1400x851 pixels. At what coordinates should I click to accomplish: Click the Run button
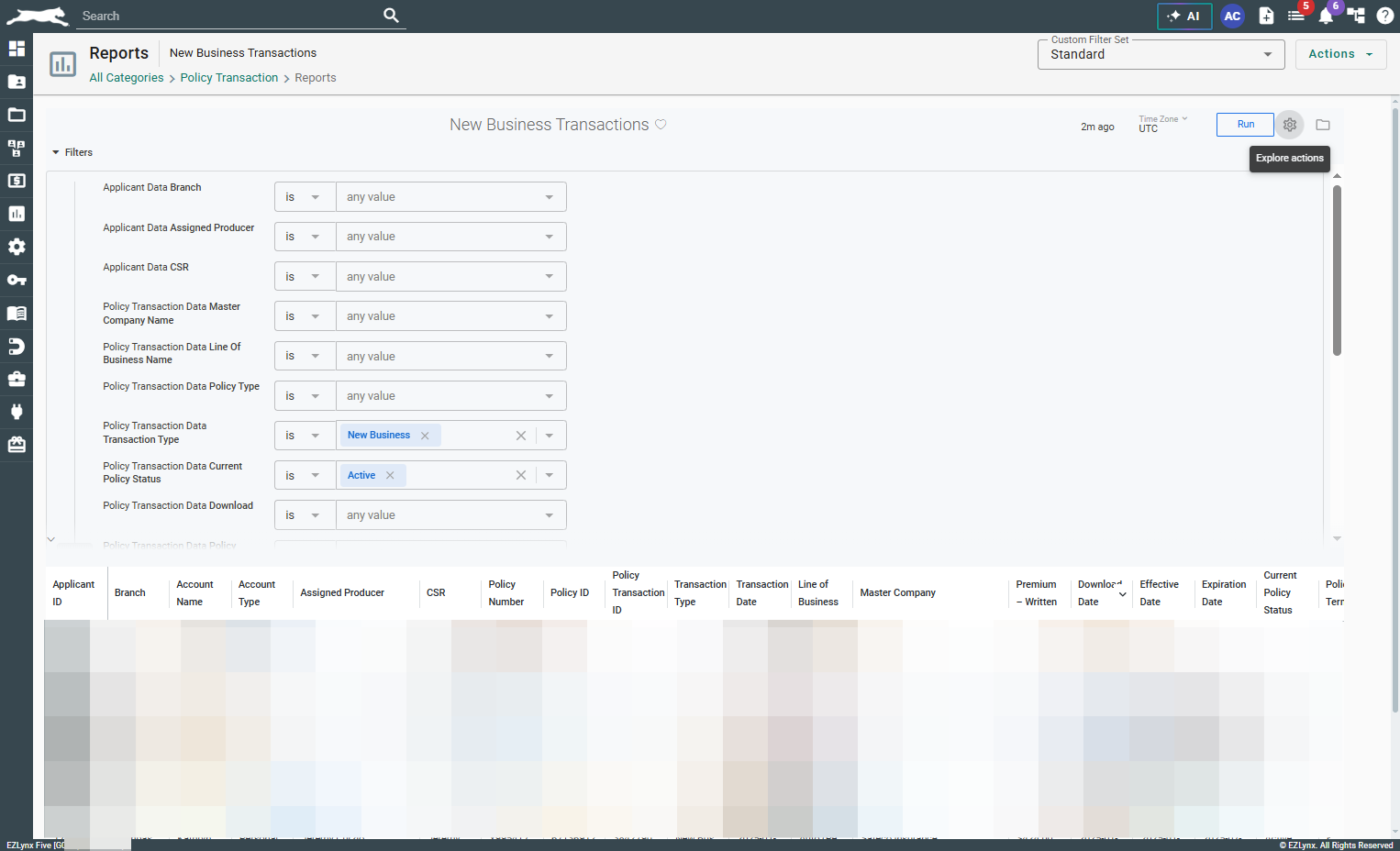point(1245,125)
